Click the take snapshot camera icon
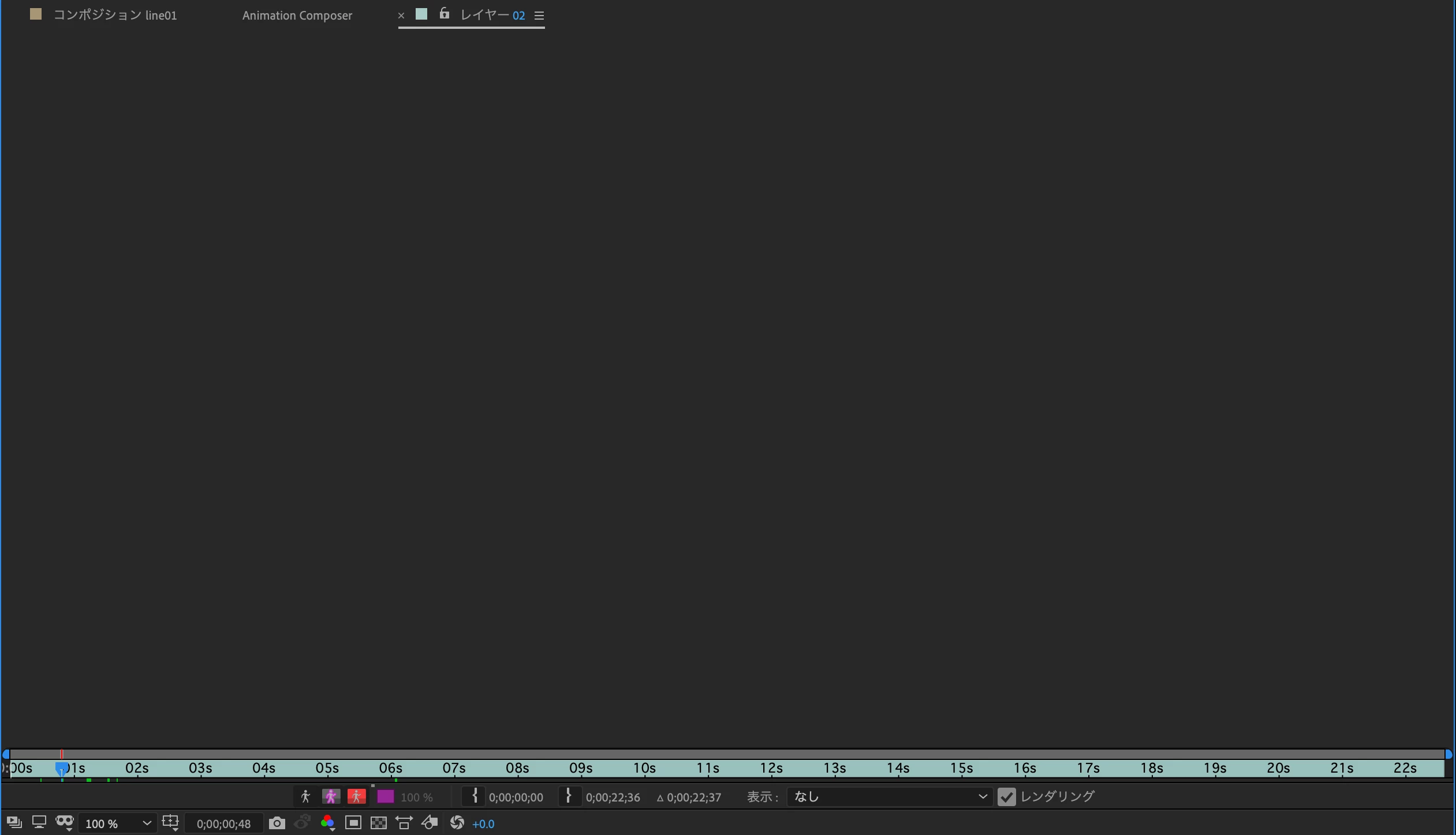 [277, 823]
